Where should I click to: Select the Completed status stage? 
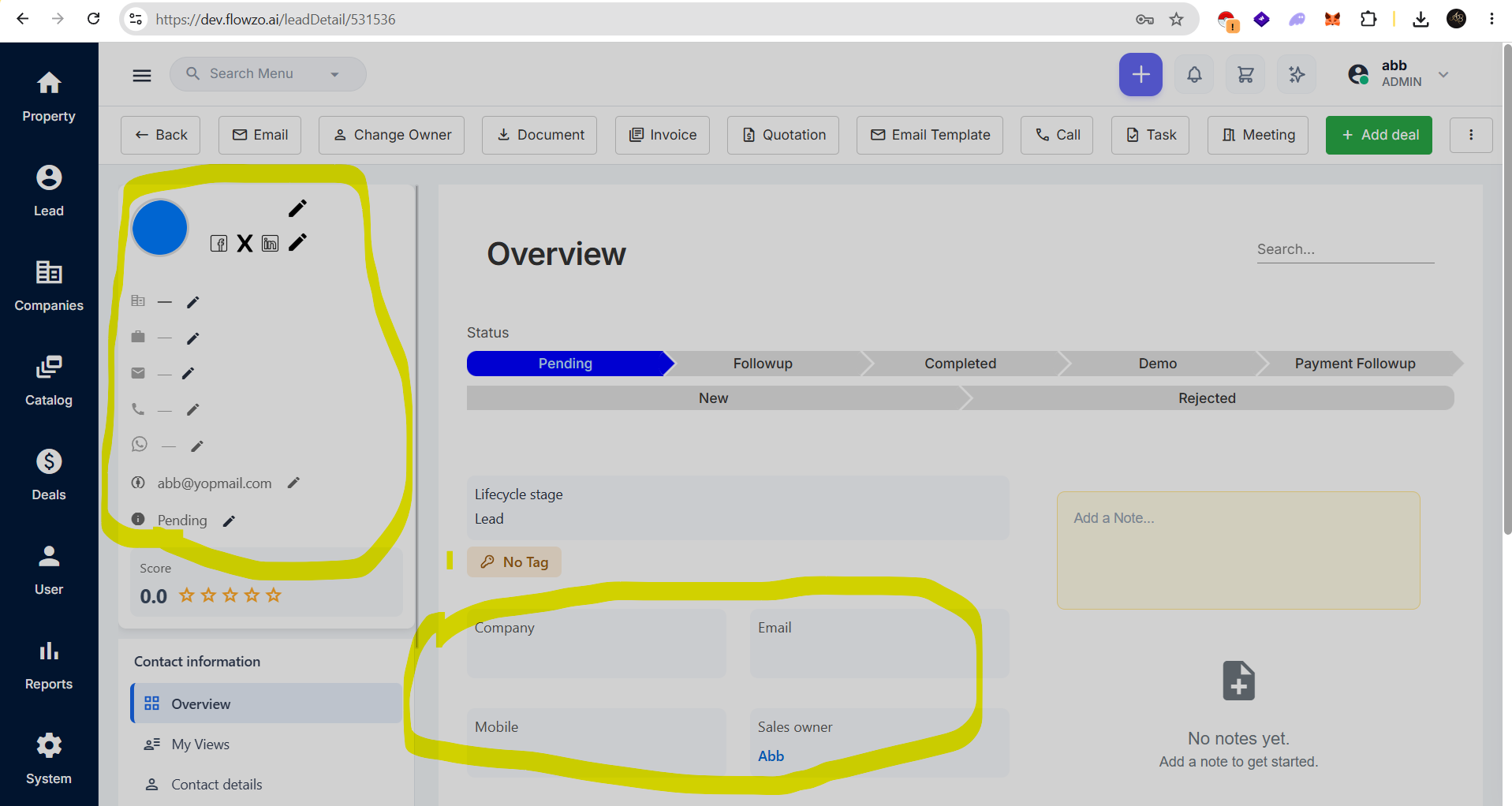pyautogui.click(x=961, y=364)
